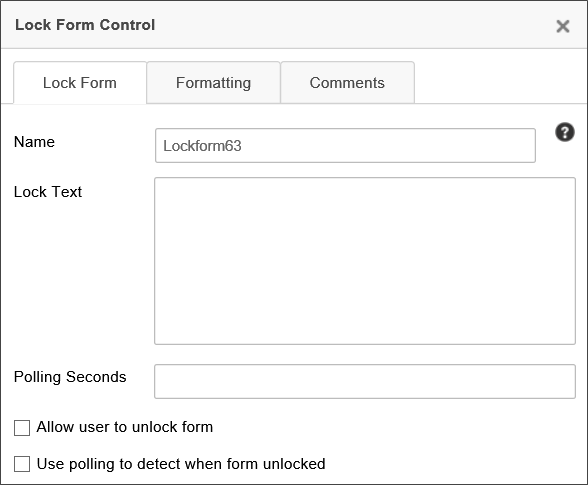Image resolution: width=588 pixels, height=485 pixels.
Task: Click blank tab strip right of Comments
Action: pos(501,83)
